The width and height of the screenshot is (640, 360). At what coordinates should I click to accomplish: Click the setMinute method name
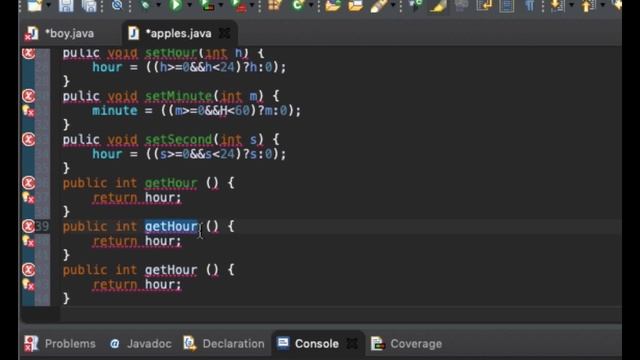(x=178, y=96)
